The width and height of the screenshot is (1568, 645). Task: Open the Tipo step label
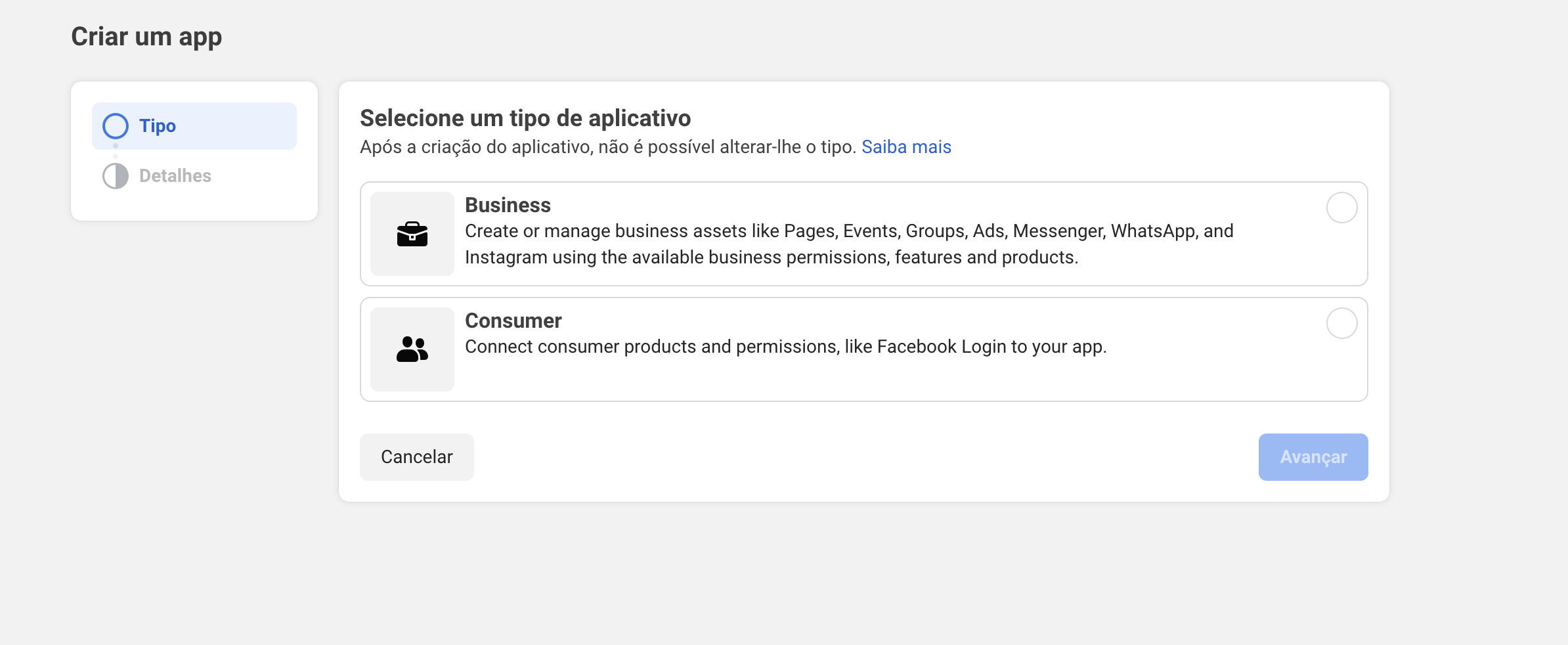158,126
